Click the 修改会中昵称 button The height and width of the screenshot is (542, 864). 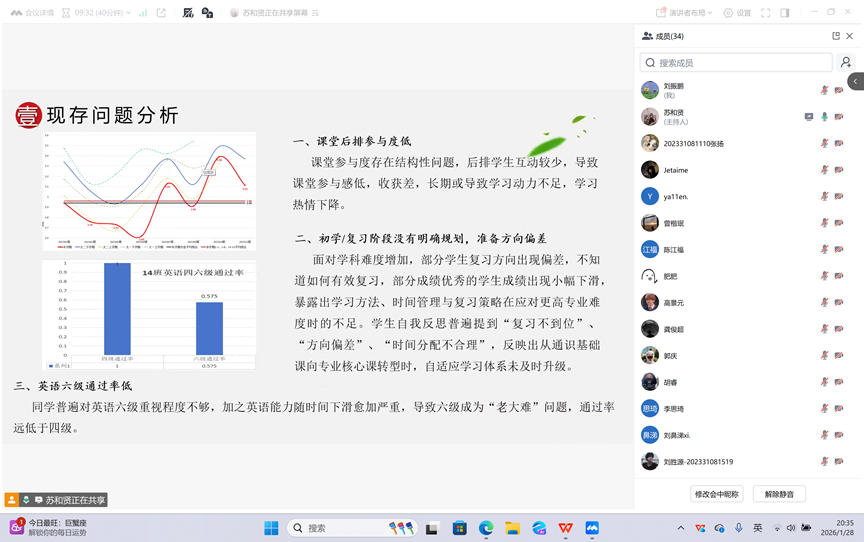click(x=717, y=494)
